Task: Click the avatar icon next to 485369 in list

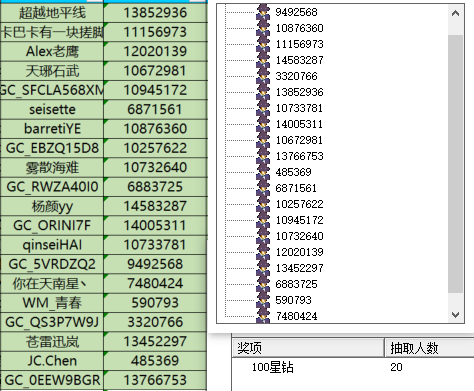Action: point(263,172)
